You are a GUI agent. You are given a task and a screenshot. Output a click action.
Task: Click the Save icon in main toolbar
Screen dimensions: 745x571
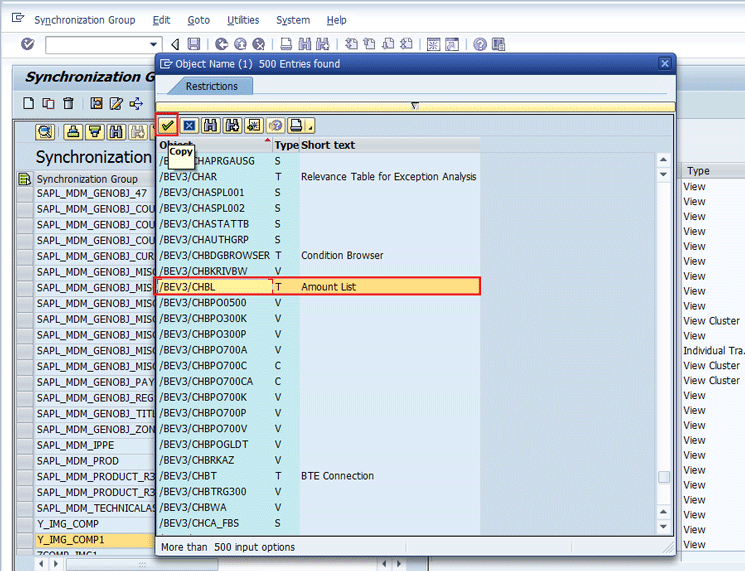(194, 44)
